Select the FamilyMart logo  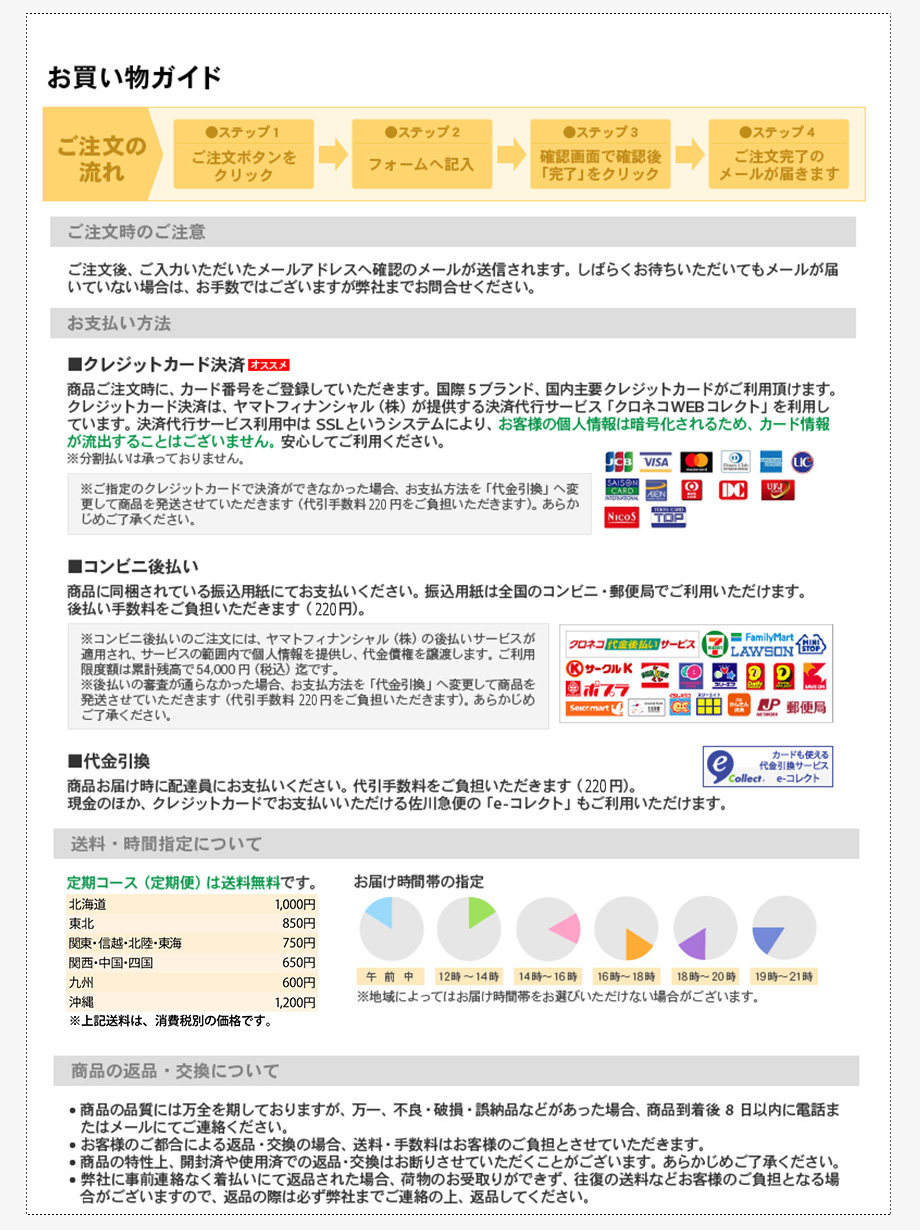[761, 636]
